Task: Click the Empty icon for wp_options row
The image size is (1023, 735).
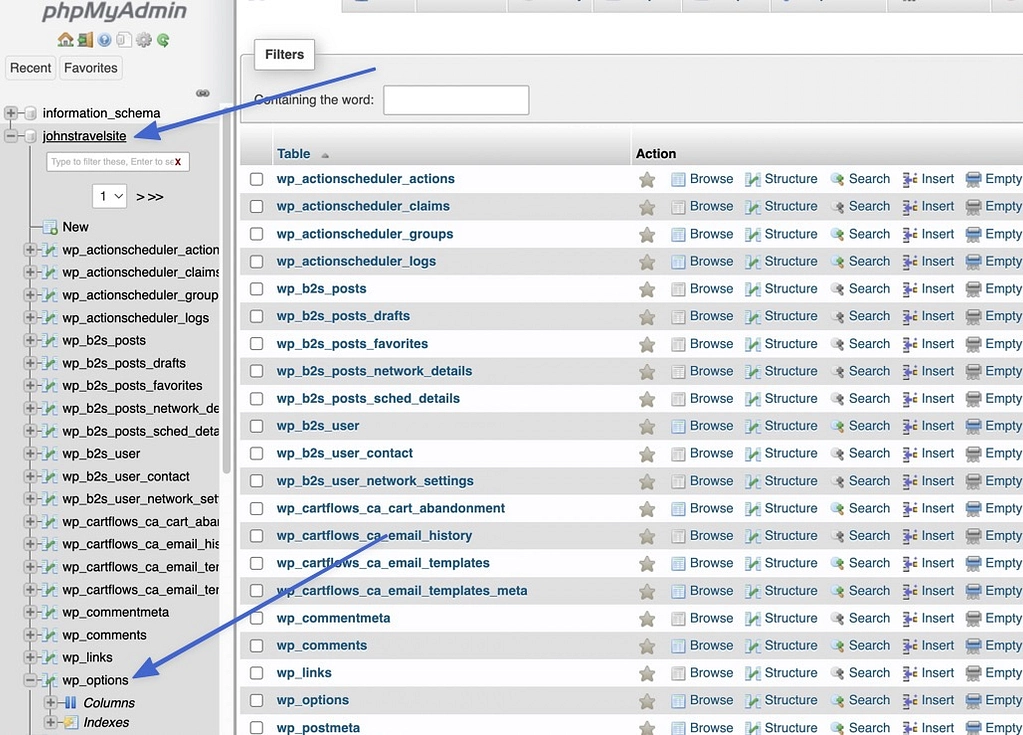Action: [x=973, y=700]
